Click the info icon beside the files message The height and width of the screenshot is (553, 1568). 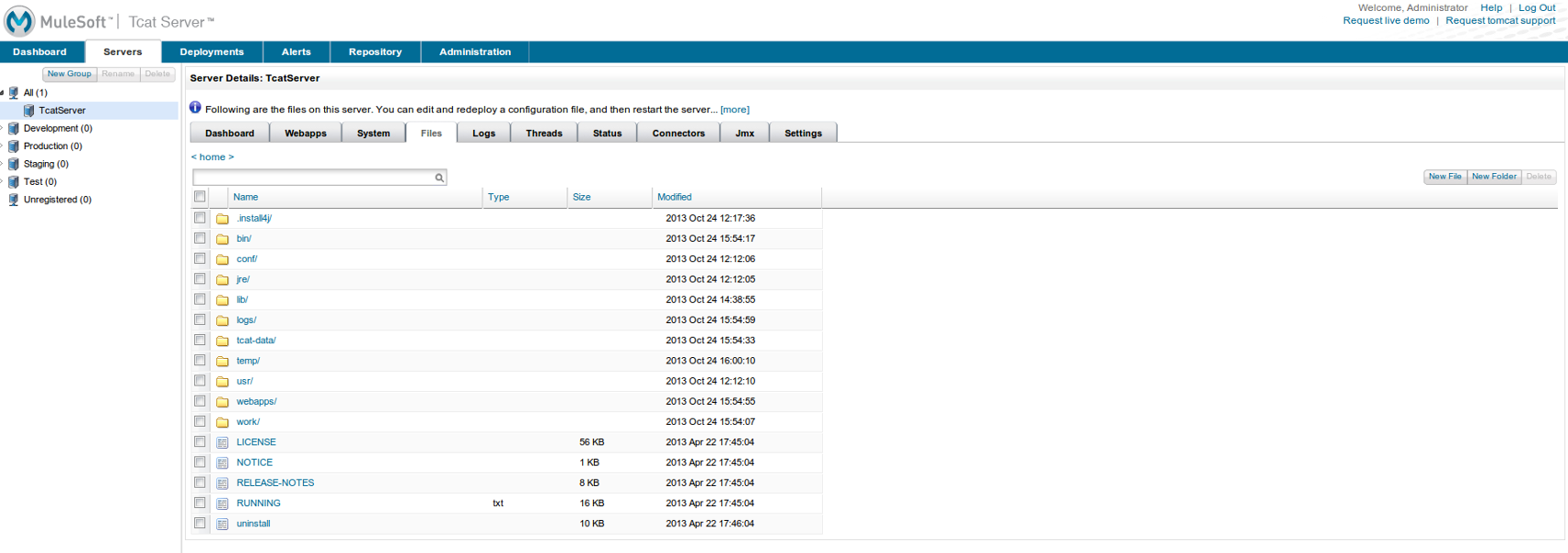pyautogui.click(x=195, y=108)
